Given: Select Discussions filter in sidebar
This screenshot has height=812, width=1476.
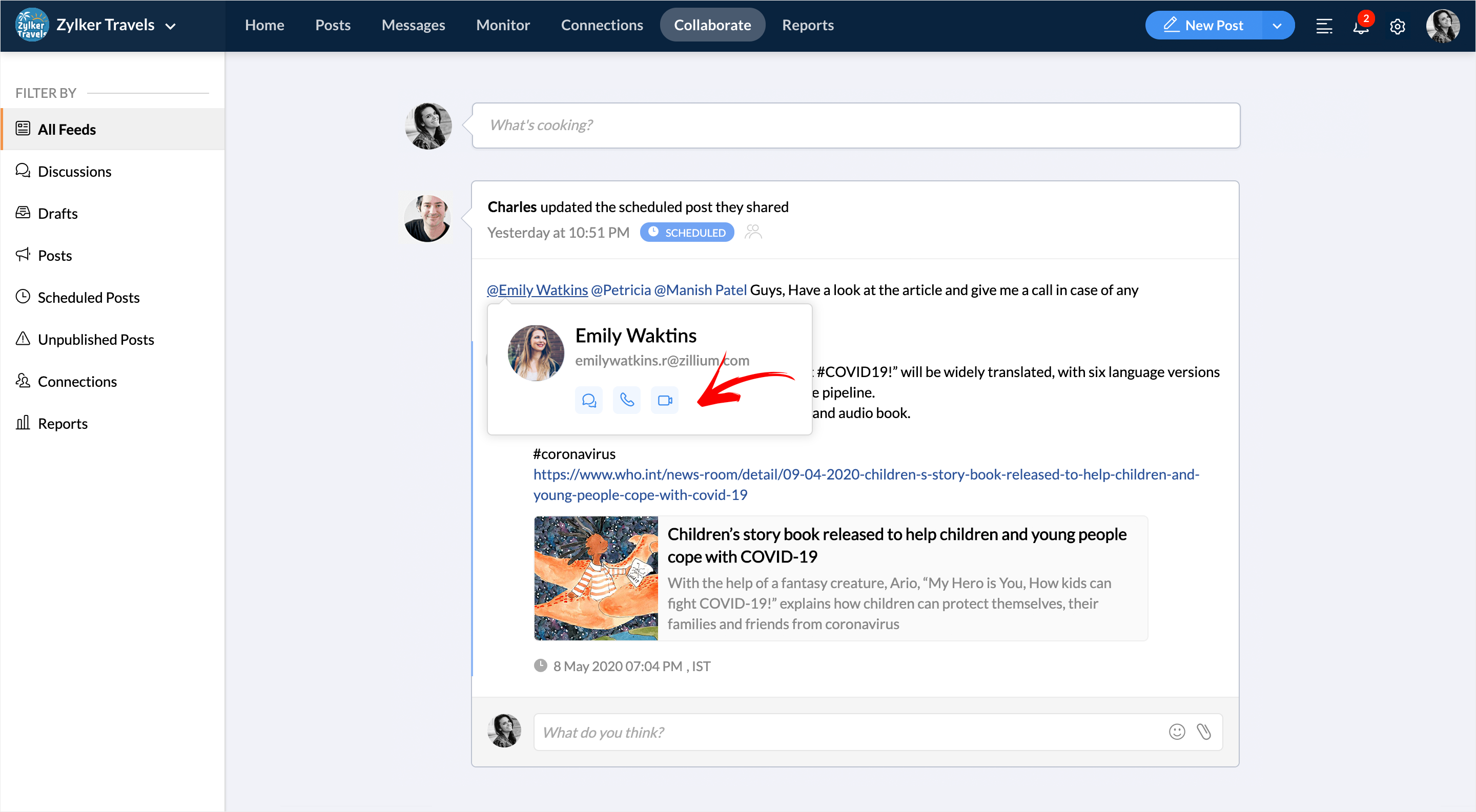Looking at the screenshot, I should coord(74,171).
